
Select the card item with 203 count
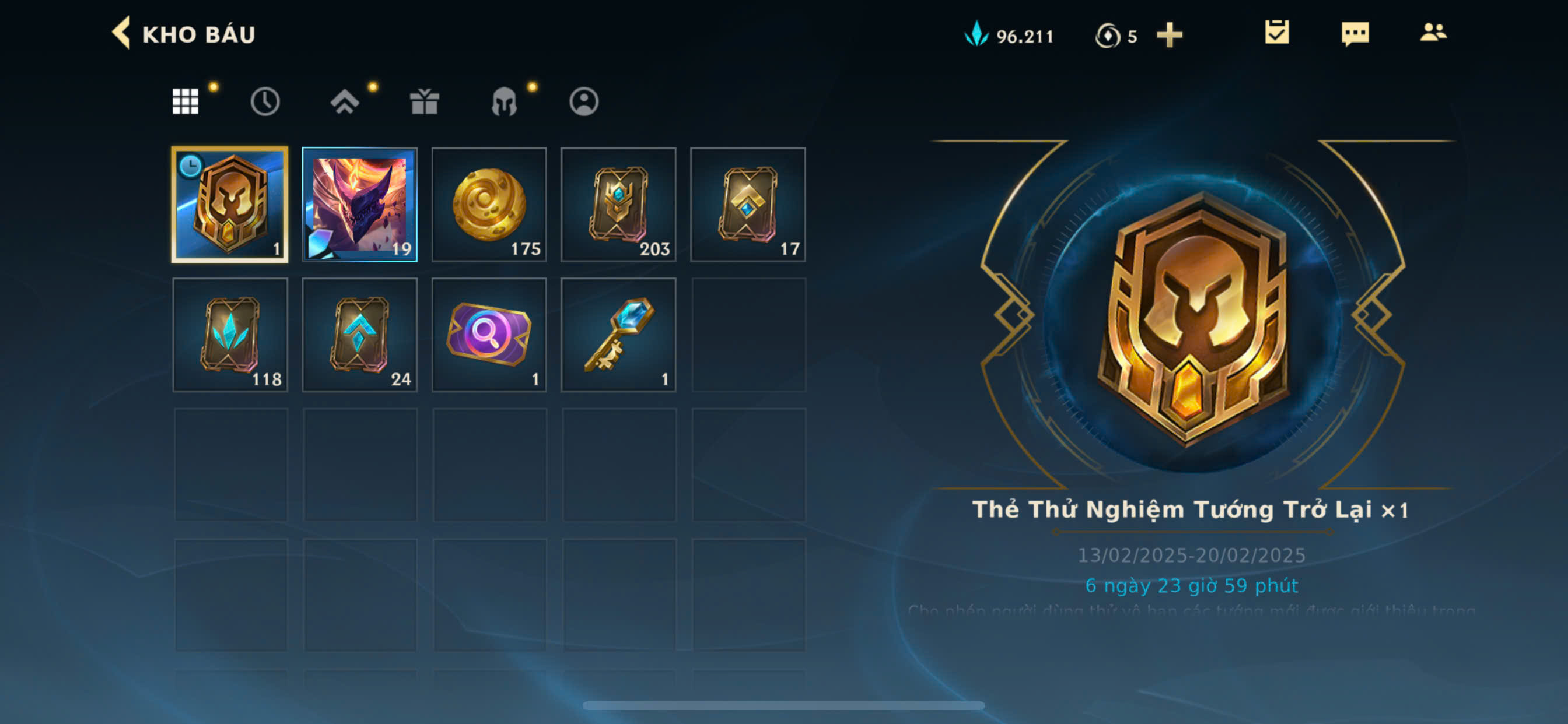point(618,205)
